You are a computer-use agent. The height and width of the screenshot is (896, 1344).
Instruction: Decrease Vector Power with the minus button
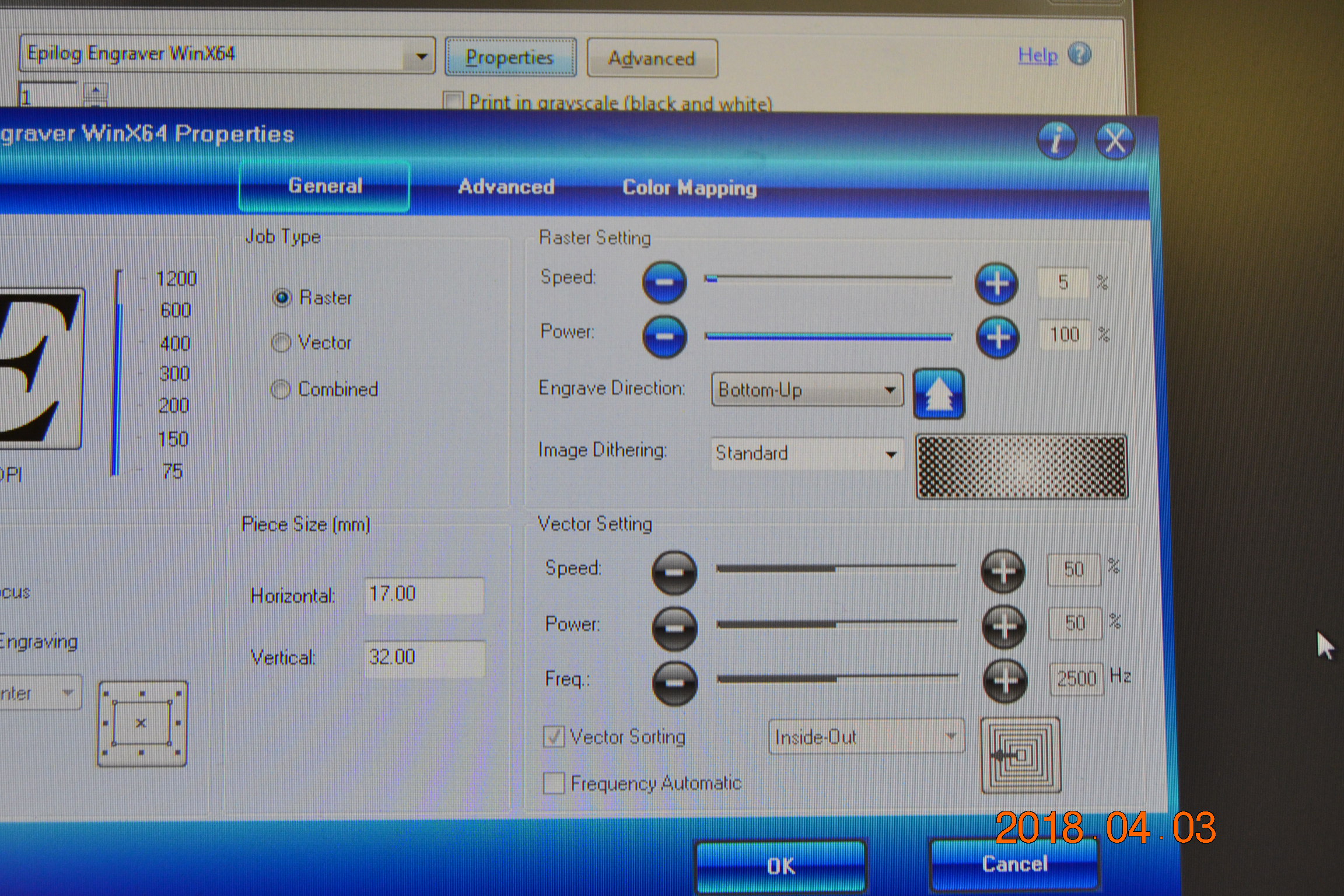point(674,628)
